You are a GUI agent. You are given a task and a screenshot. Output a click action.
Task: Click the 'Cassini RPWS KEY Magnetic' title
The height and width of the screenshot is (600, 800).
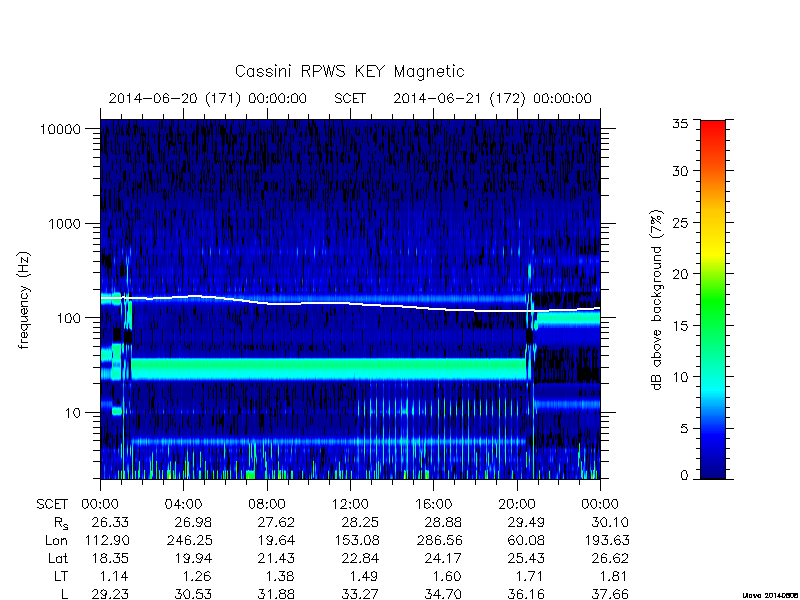[349, 71]
